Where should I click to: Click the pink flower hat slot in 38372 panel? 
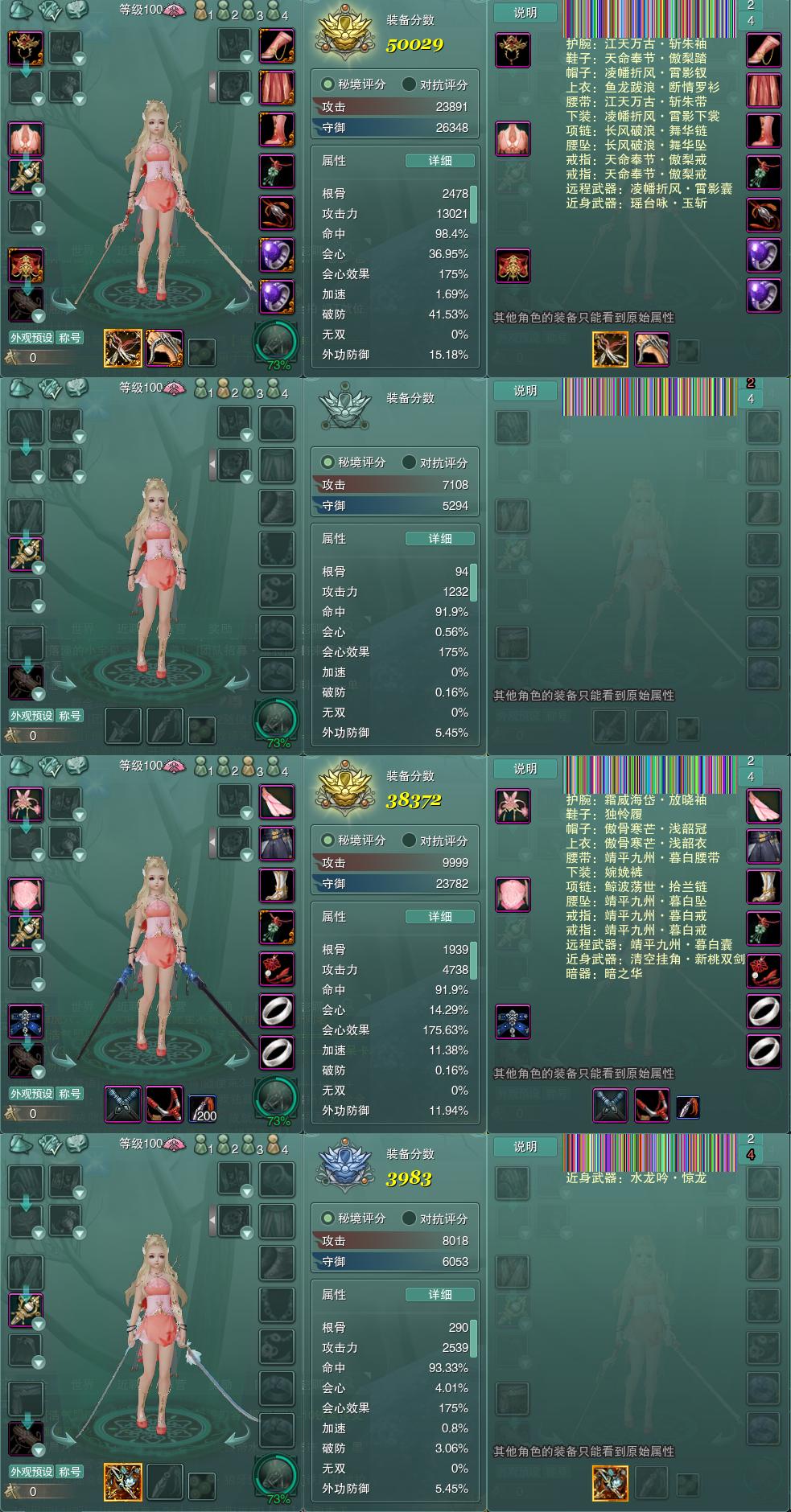click(x=26, y=804)
